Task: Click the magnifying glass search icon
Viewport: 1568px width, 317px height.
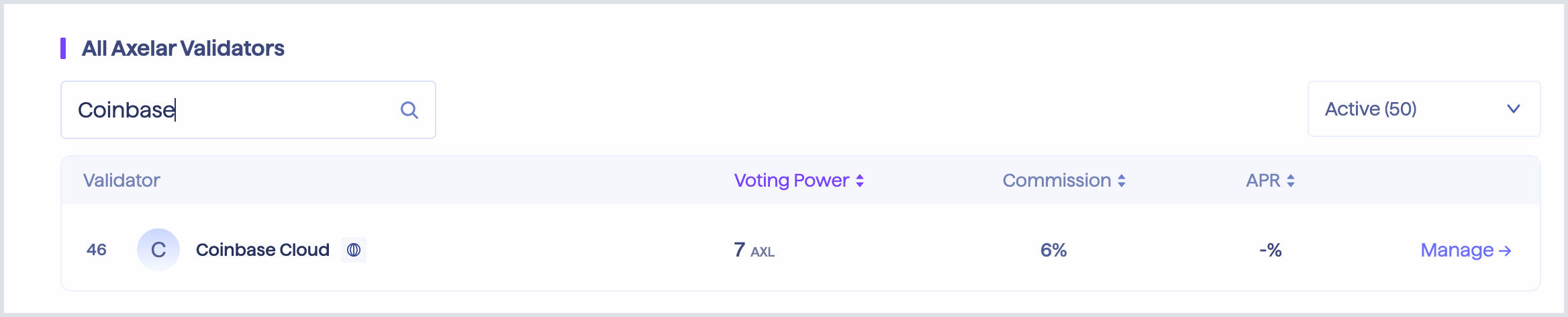Action: tap(409, 110)
